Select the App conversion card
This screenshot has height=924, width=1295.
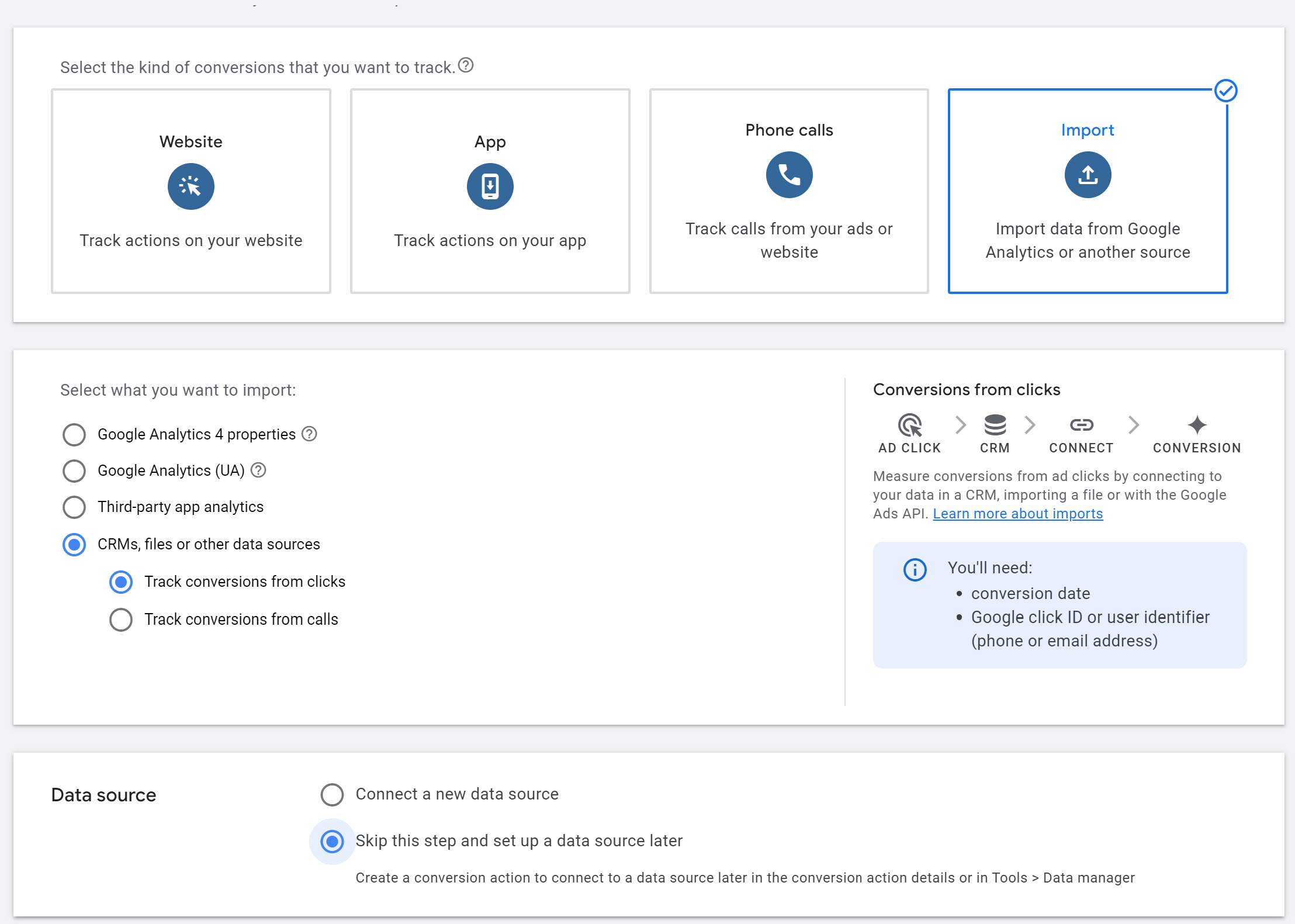point(490,191)
